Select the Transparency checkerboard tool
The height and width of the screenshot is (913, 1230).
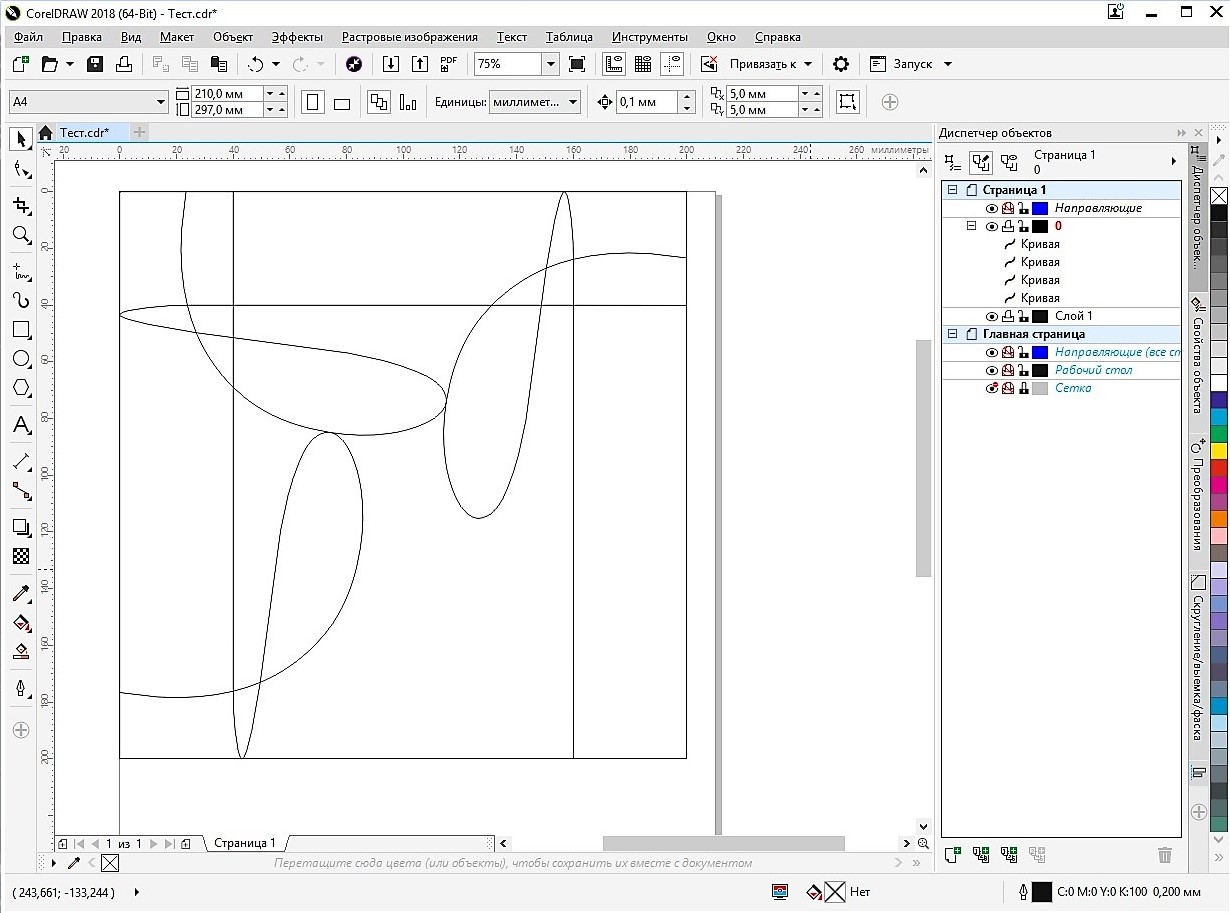[x=20, y=556]
